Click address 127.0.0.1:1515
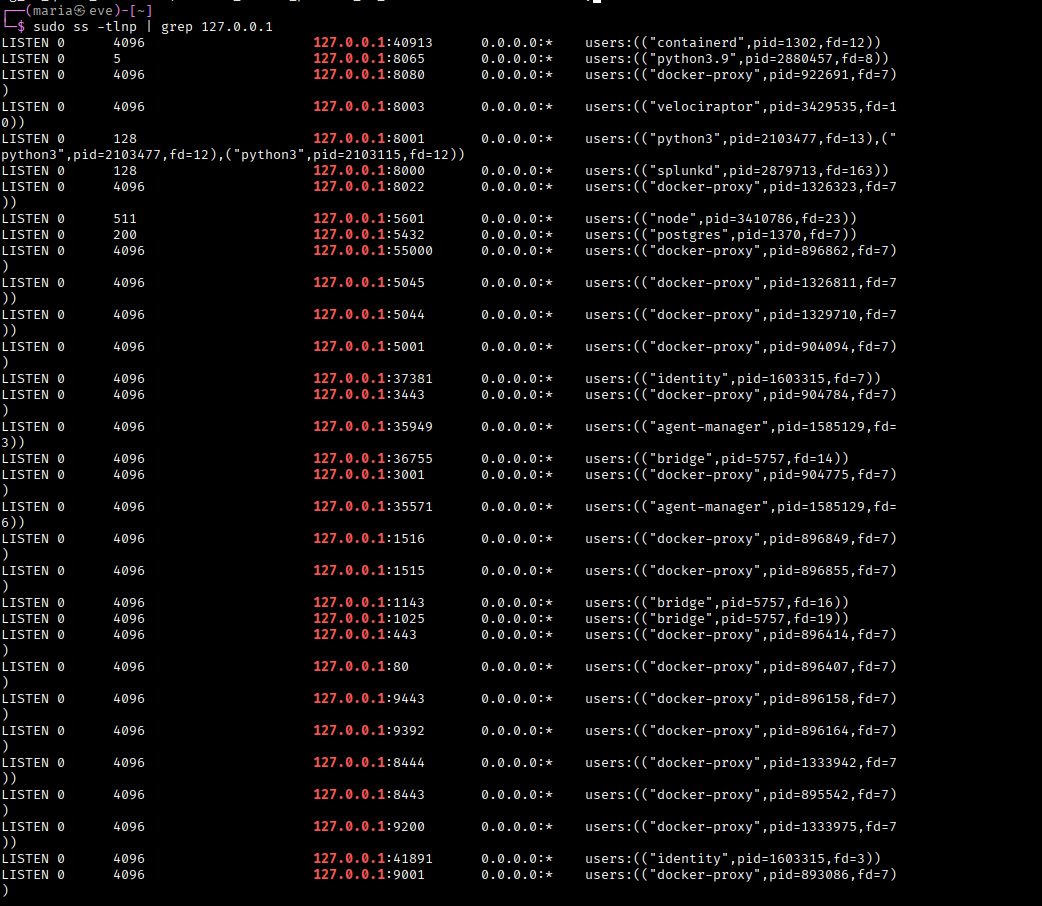The height and width of the screenshot is (906, 1042). [x=369, y=569]
